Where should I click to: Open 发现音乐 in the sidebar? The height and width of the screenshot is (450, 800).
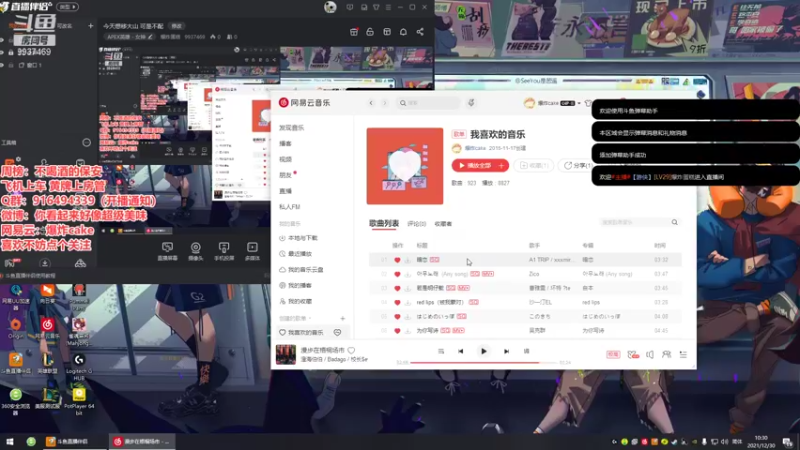click(291, 128)
